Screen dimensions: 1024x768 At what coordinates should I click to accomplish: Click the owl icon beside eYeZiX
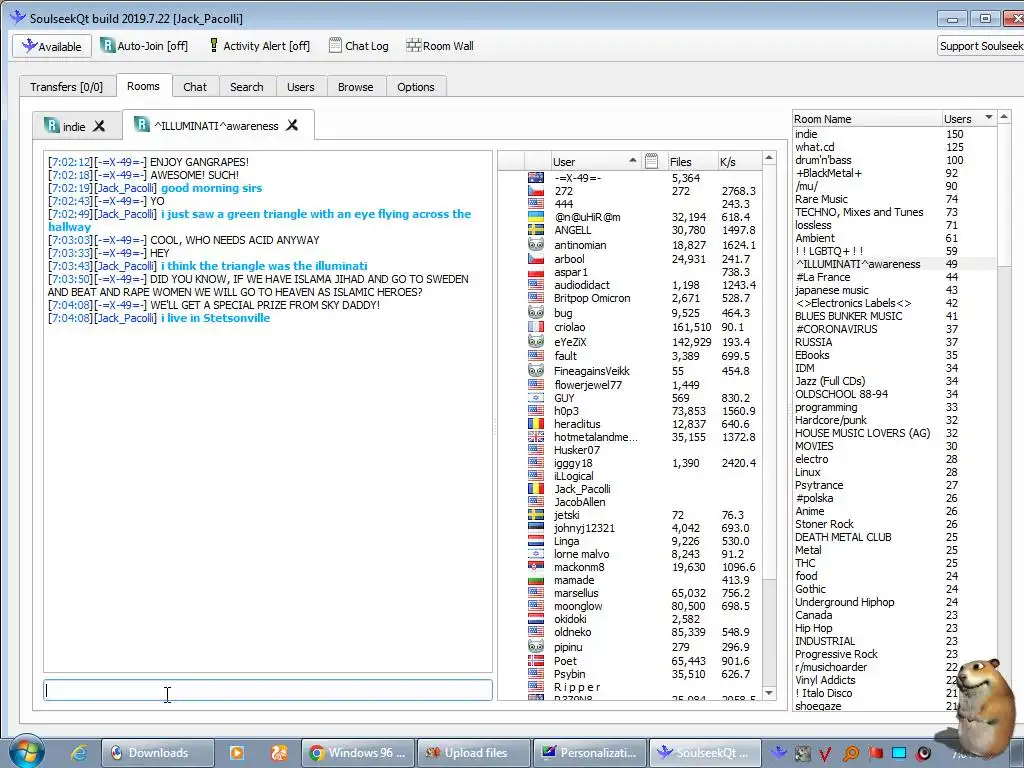tap(536, 341)
